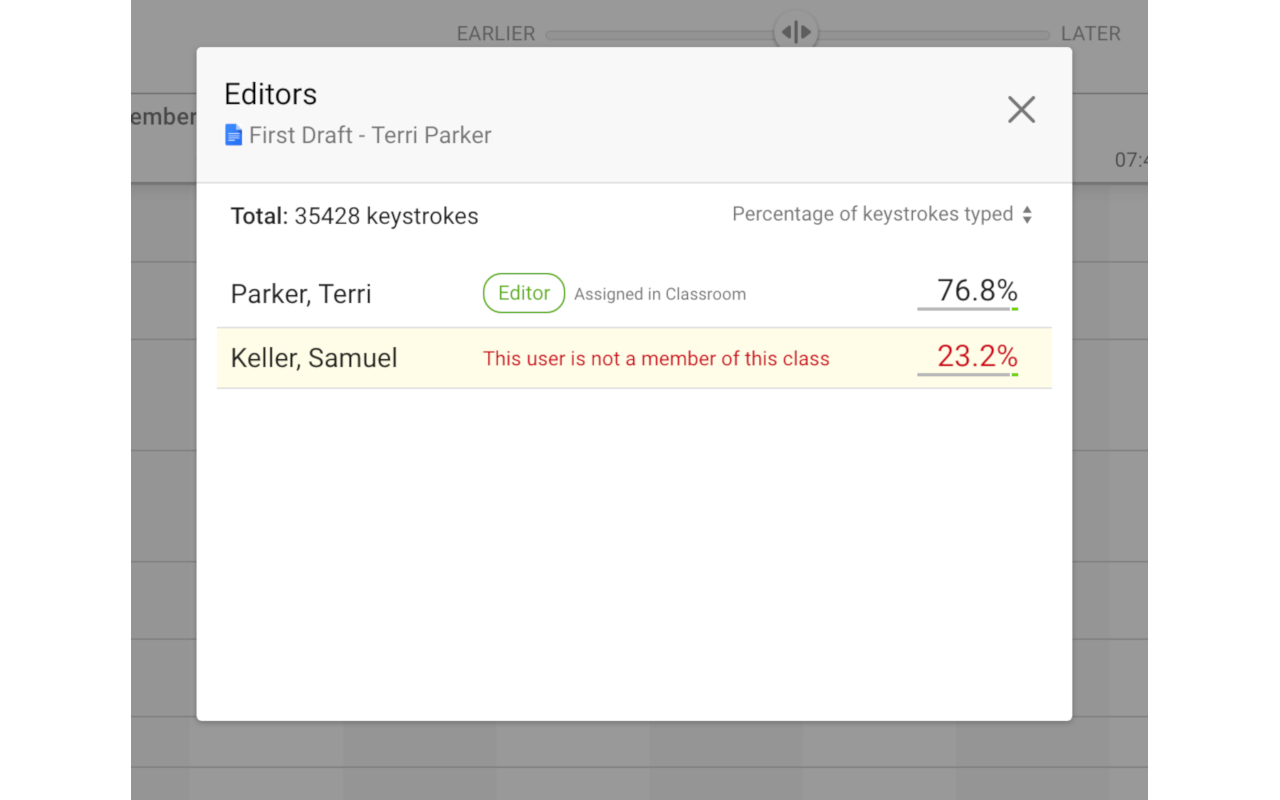Image resolution: width=1280 pixels, height=800 pixels.
Task: Click the LATER timeline label
Action: coord(1090,34)
